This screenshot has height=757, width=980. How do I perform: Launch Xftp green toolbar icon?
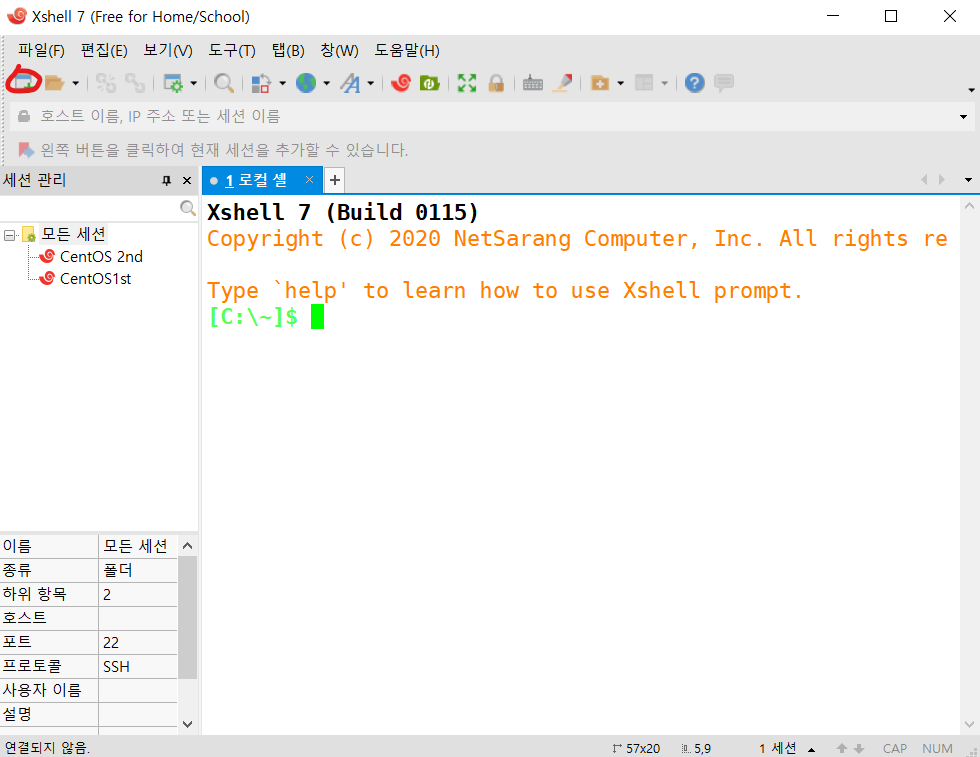point(429,83)
